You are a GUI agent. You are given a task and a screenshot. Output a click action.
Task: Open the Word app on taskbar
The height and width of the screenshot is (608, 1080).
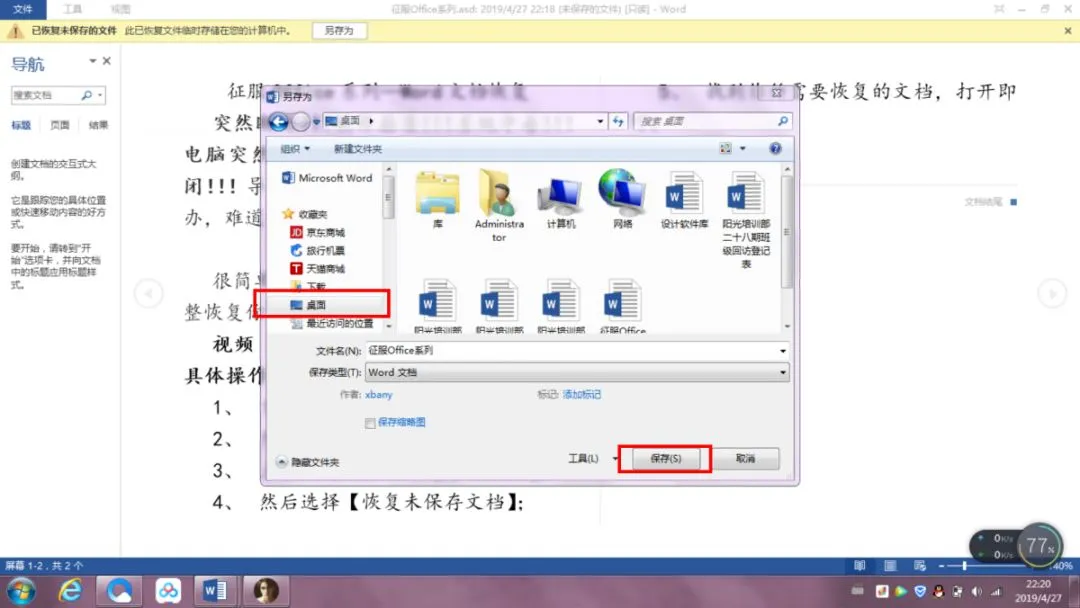point(215,591)
